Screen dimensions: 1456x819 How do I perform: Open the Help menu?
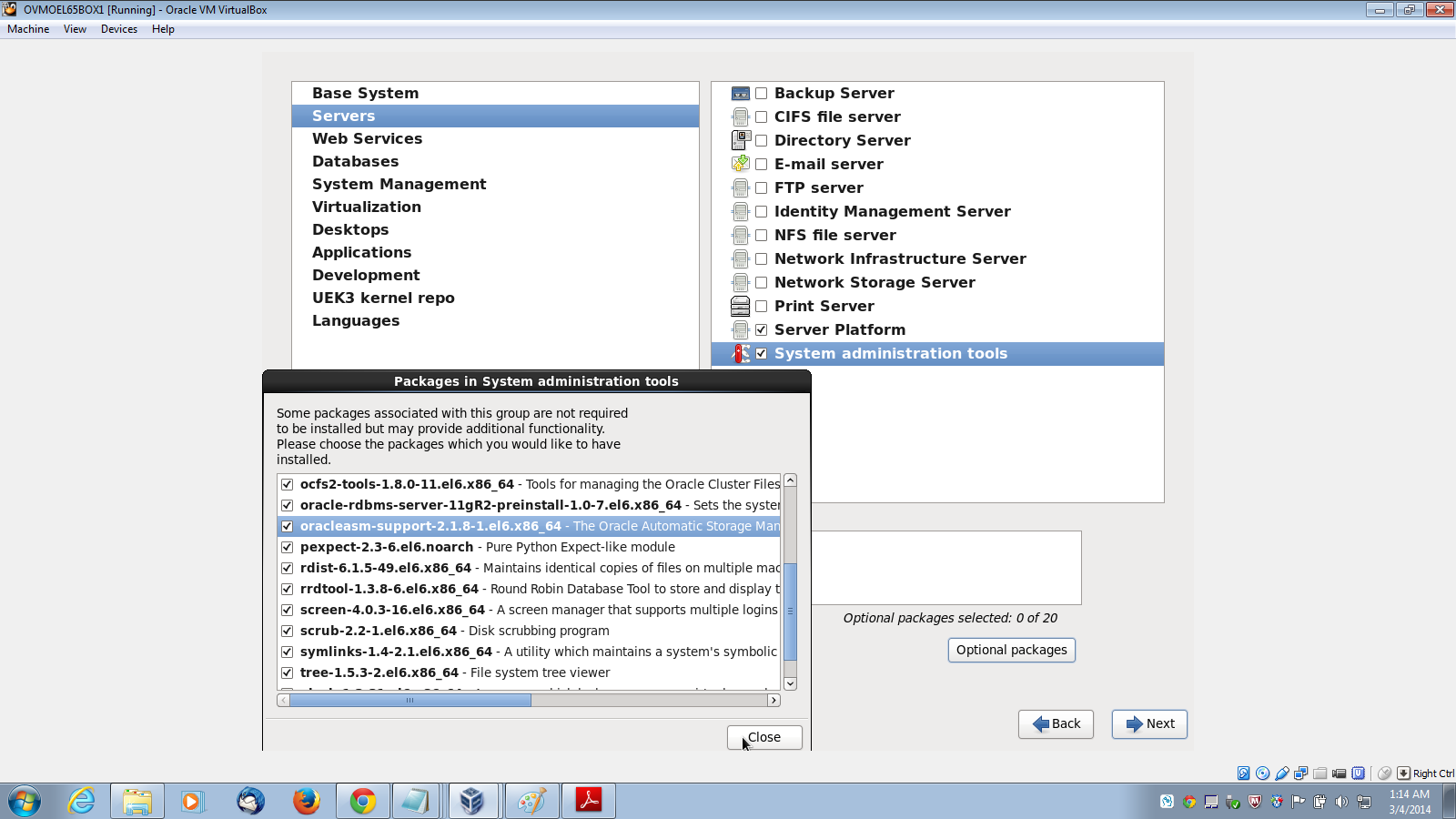(x=163, y=29)
